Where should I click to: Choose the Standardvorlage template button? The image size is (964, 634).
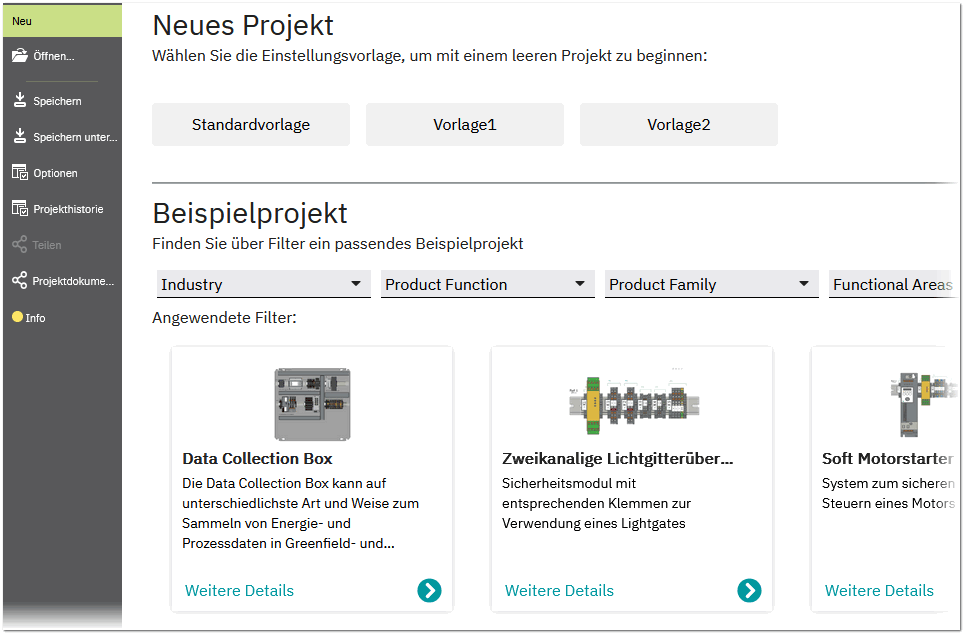[x=251, y=124]
